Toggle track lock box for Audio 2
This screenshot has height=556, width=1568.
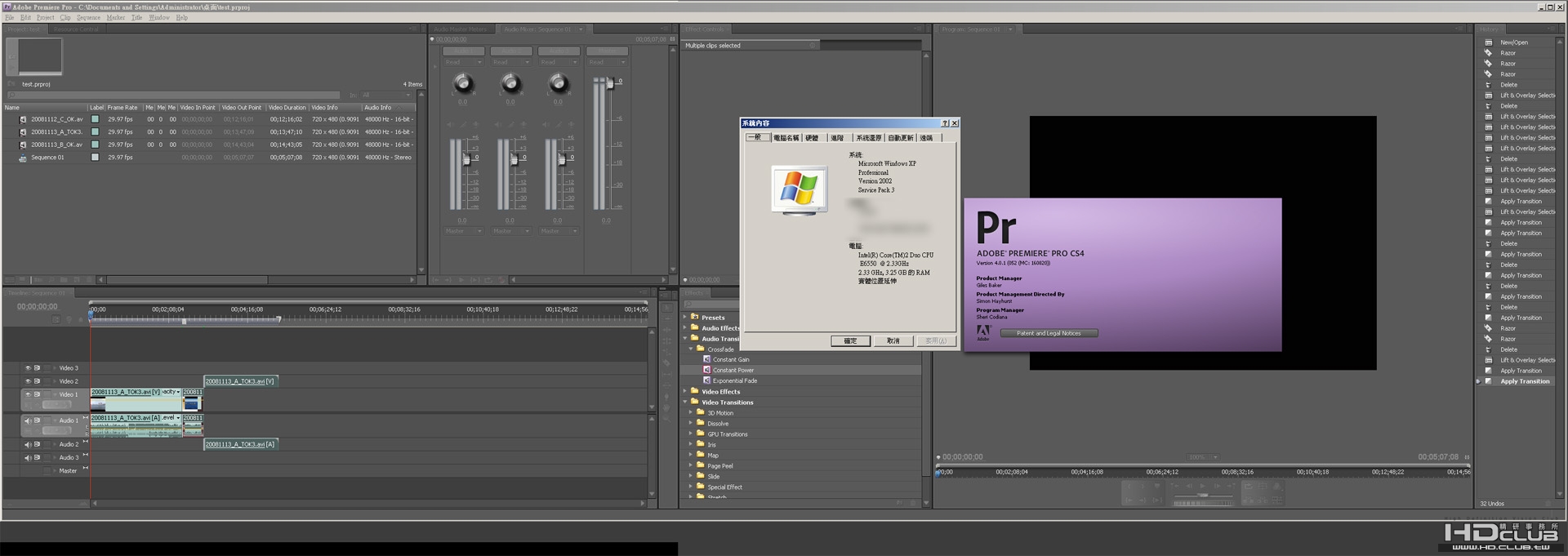[47, 445]
